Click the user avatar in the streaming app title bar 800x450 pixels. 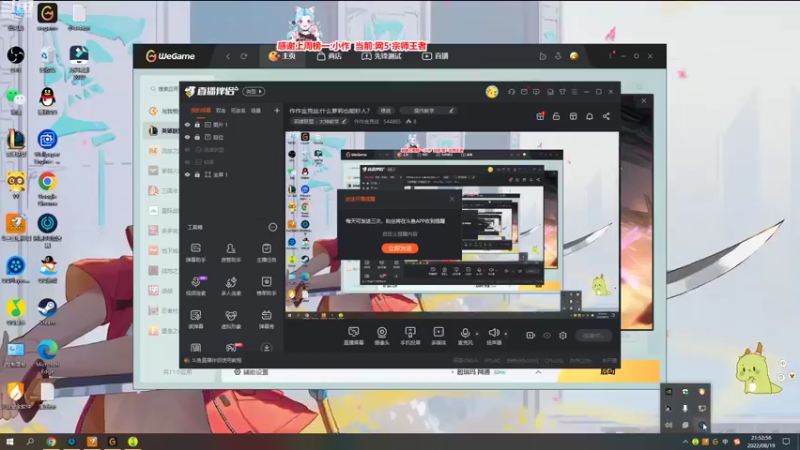(492, 92)
